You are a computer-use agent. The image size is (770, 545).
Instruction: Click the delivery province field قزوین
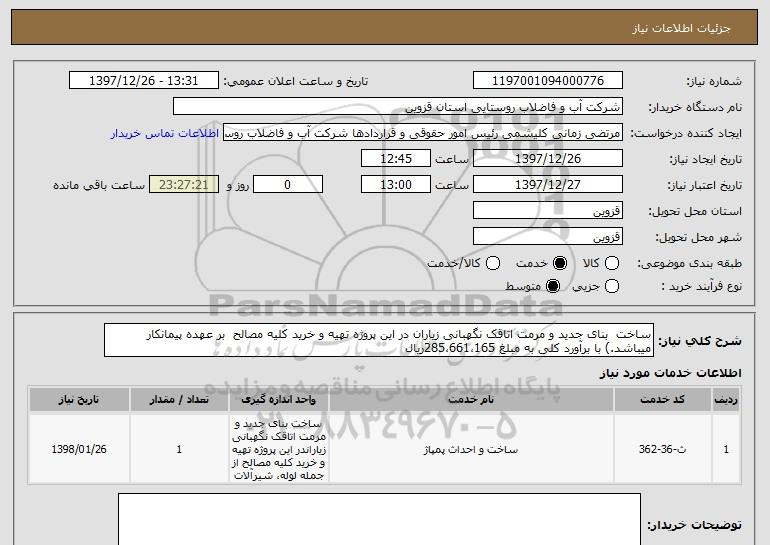[x=548, y=211]
